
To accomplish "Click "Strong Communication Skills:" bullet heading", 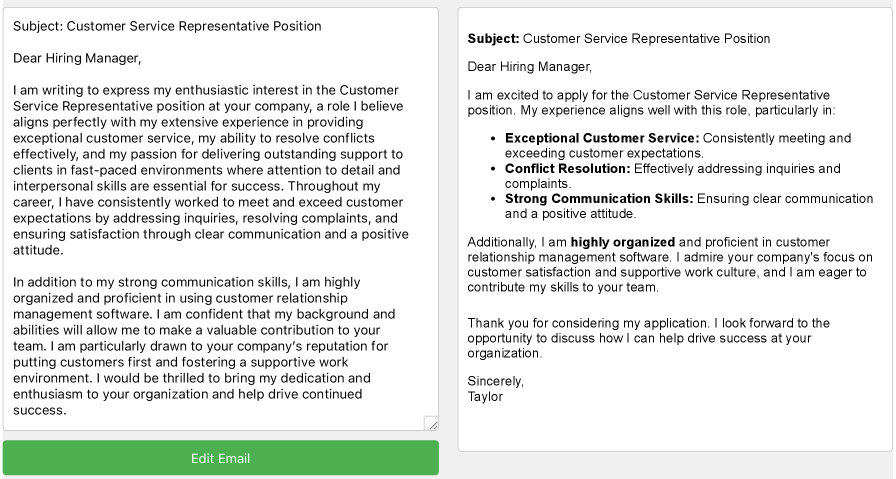I will click(x=599, y=199).
